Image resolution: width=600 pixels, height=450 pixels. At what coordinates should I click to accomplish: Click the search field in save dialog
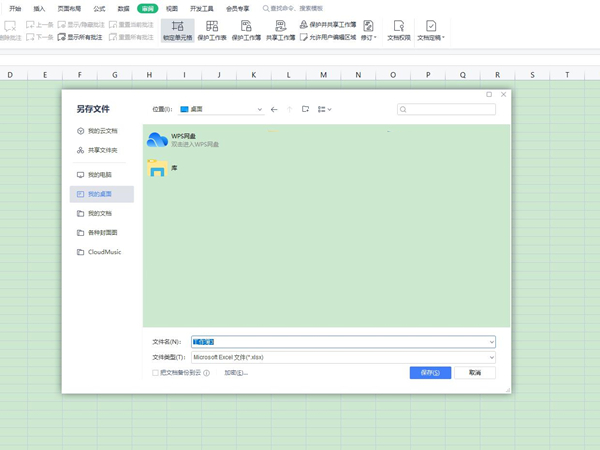point(446,109)
